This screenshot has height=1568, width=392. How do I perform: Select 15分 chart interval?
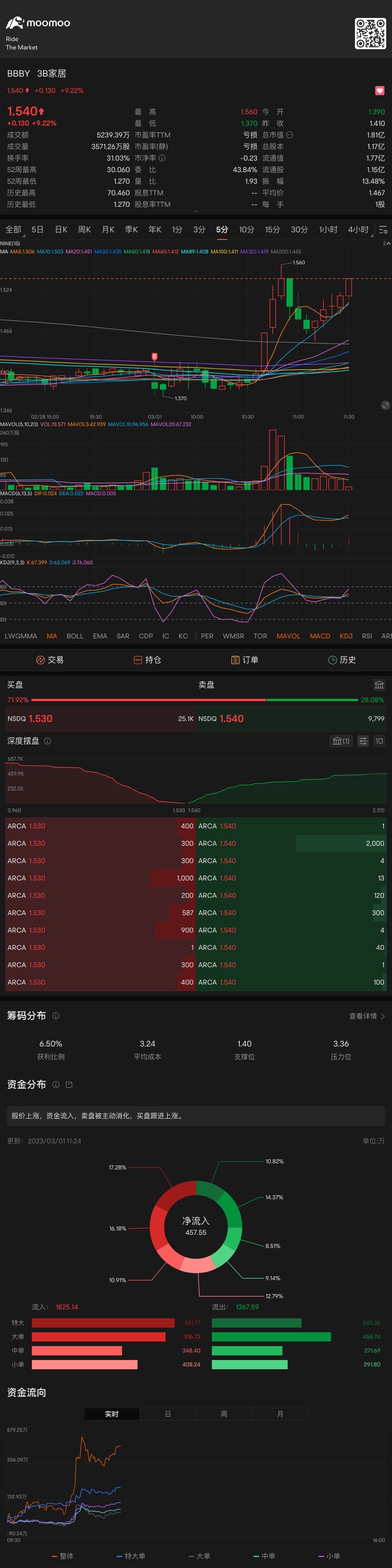[273, 229]
